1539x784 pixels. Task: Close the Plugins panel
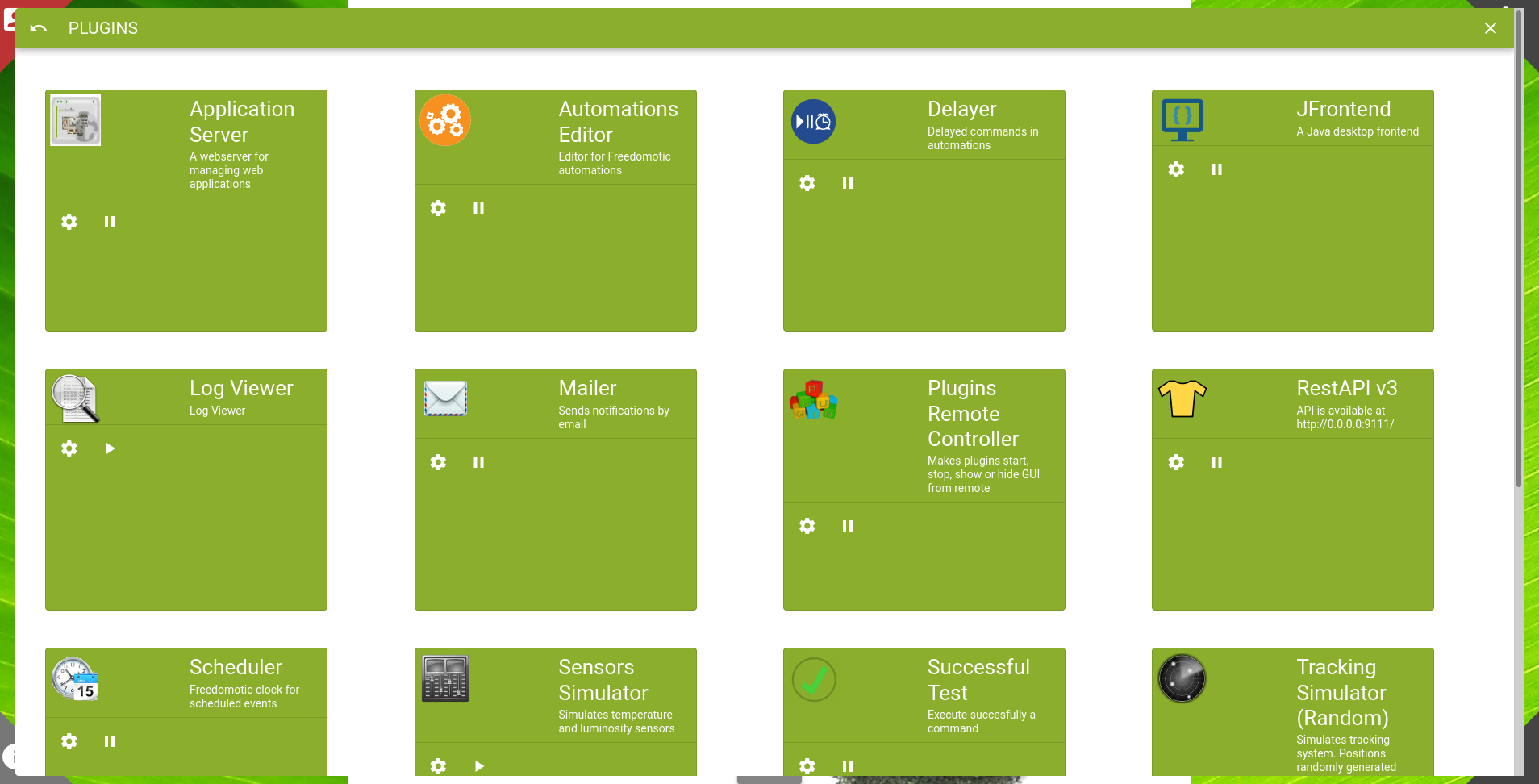(x=1491, y=28)
